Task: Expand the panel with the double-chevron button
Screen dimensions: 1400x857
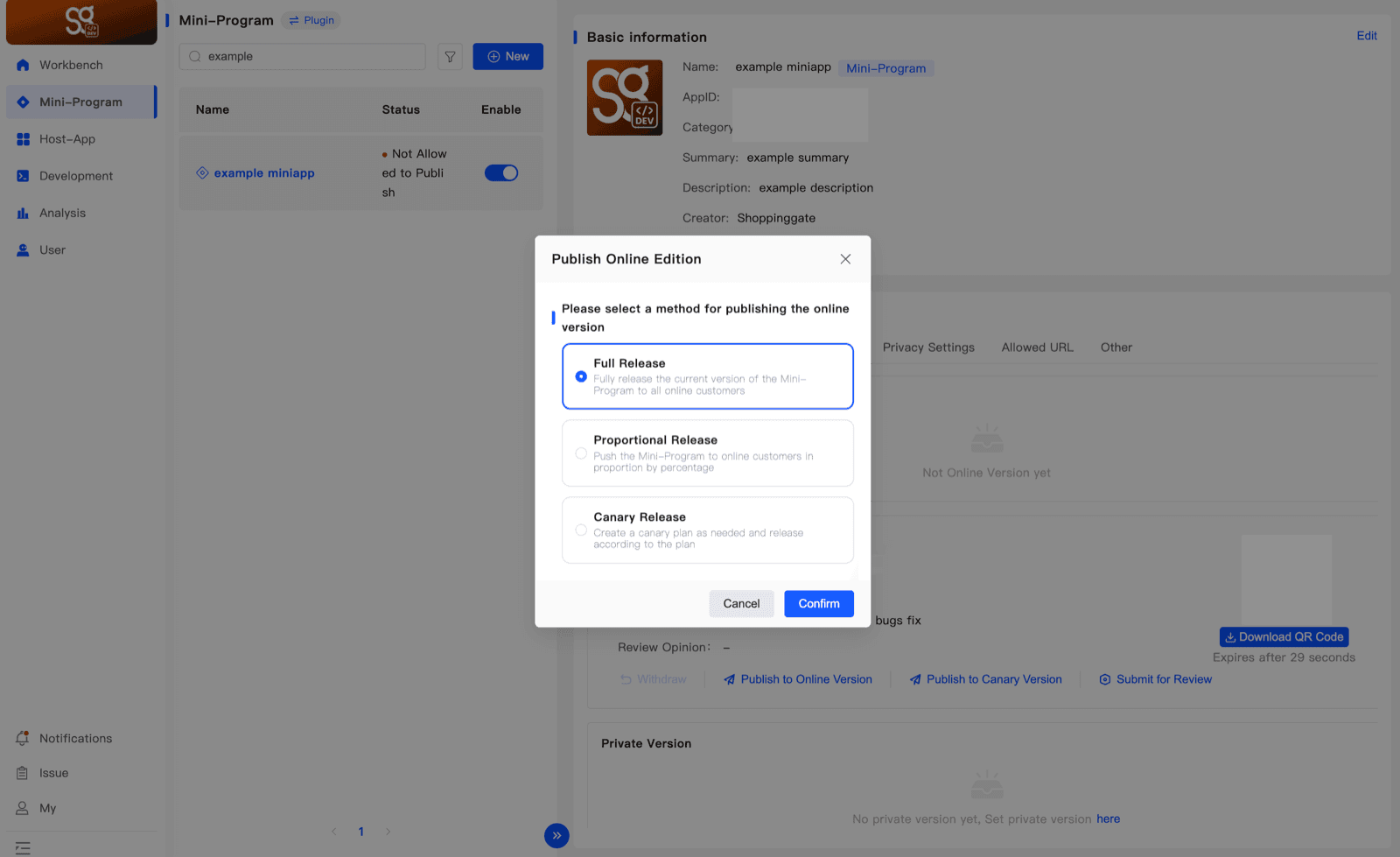Action: click(x=556, y=836)
